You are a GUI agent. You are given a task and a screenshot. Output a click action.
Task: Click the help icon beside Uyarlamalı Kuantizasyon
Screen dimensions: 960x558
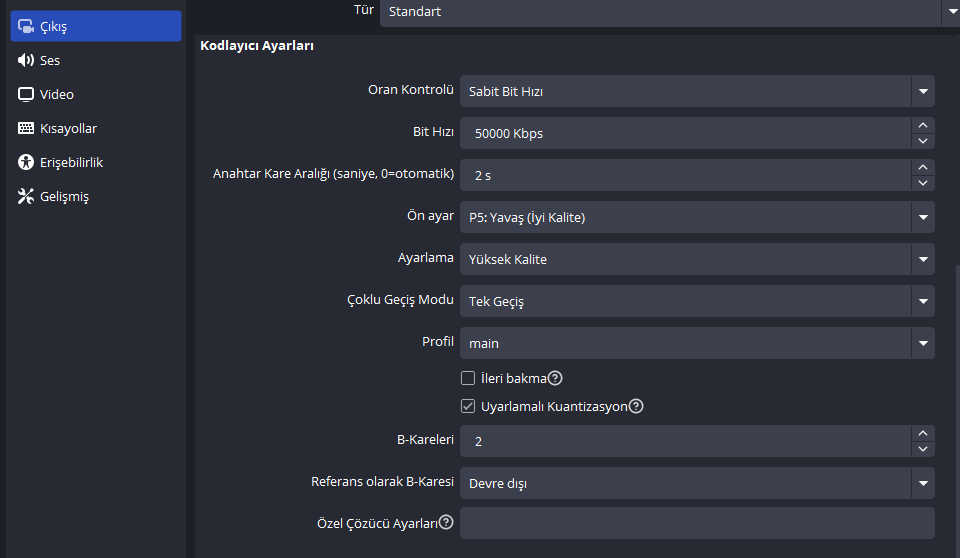pyautogui.click(x=636, y=407)
